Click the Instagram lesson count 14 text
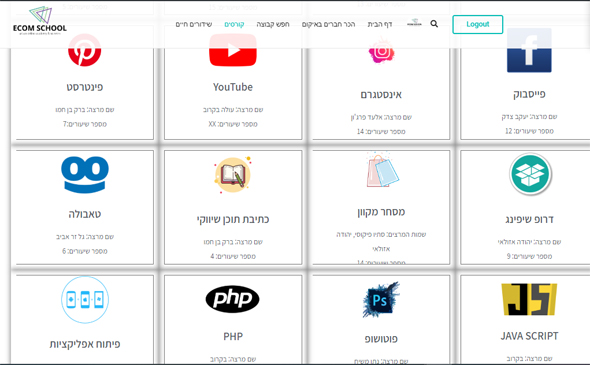Viewport: 590px width, 365px height. pyautogui.click(x=381, y=131)
